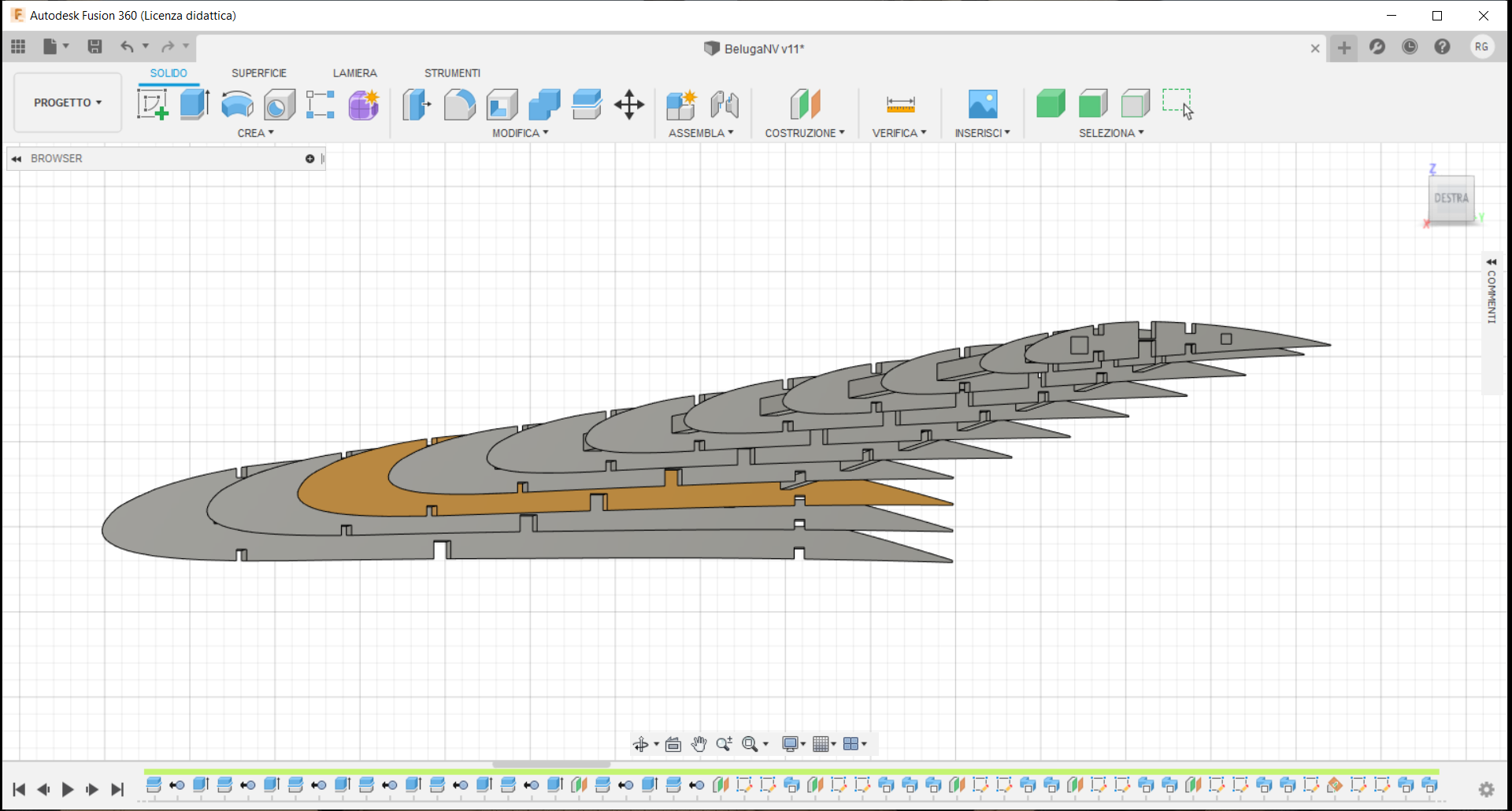Collapse the Browser panel arrows

point(16,159)
